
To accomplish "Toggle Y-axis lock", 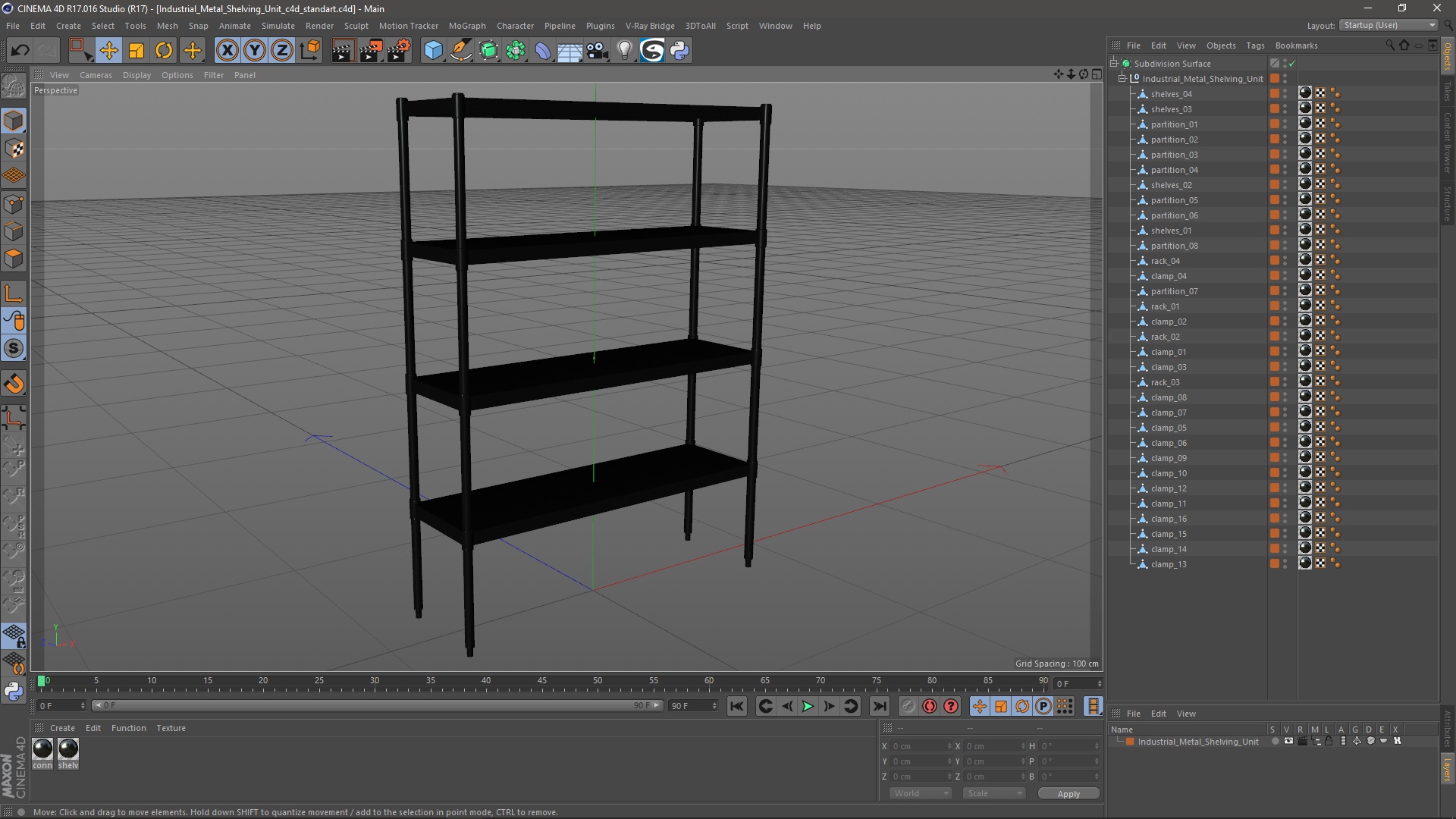I will [255, 51].
